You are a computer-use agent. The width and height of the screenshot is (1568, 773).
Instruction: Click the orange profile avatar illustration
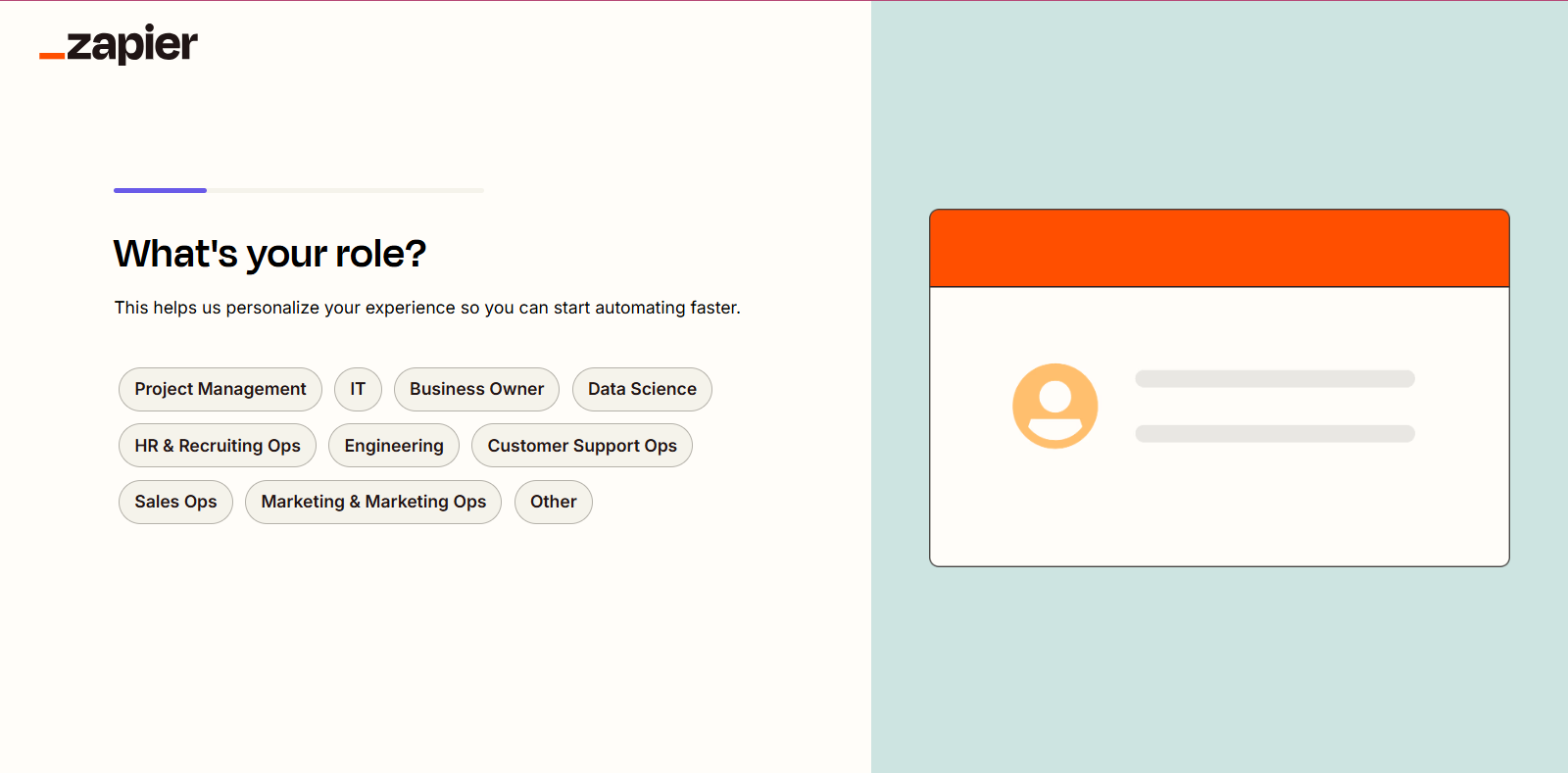coord(1055,407)
